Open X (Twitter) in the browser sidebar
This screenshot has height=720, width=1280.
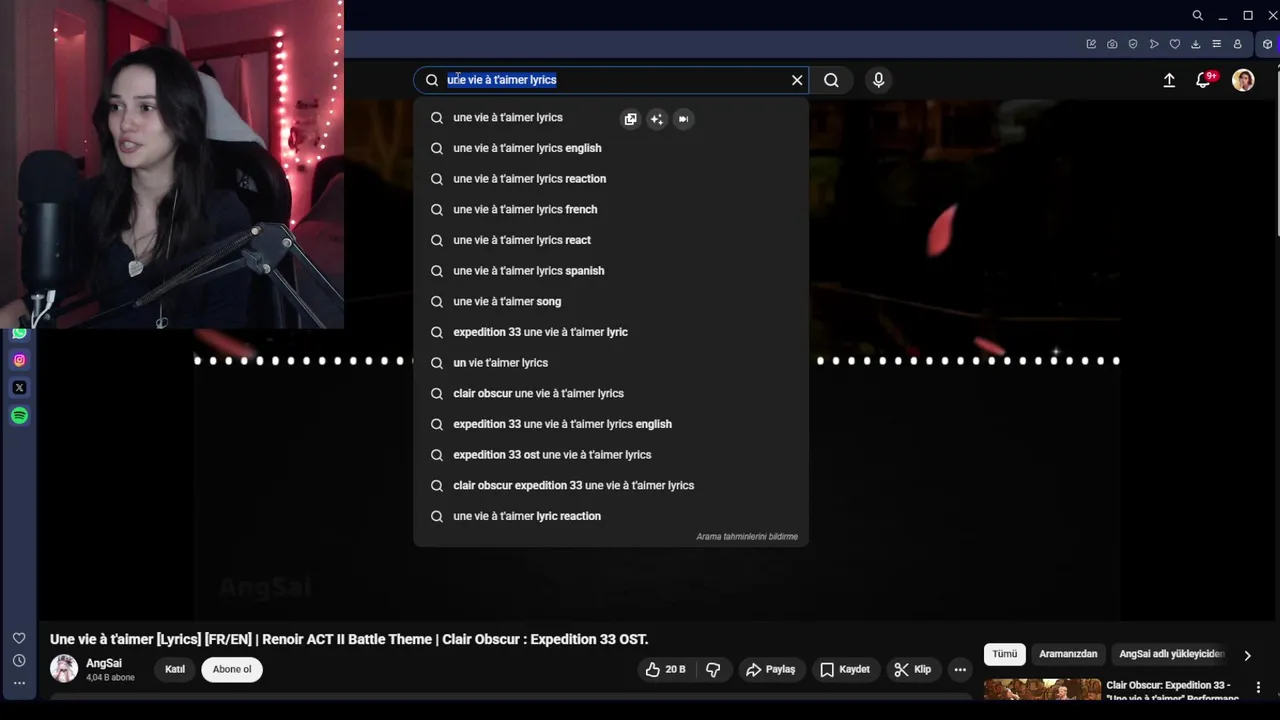tap(19, 388)
